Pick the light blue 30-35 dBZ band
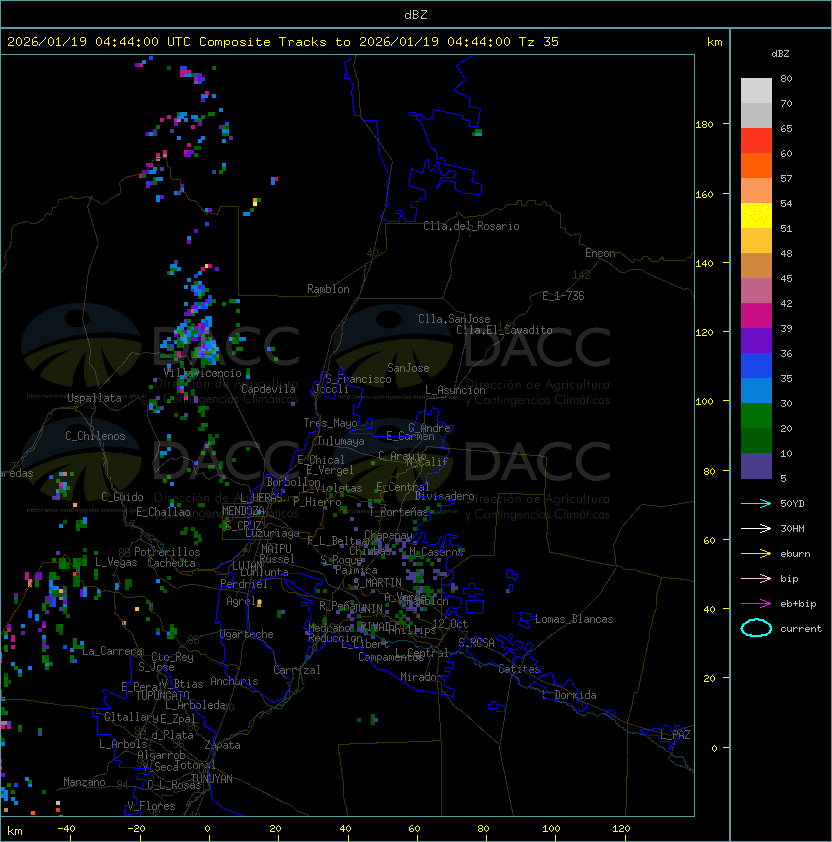The width and height of the screenshot is (832, 842). [756, 390]
